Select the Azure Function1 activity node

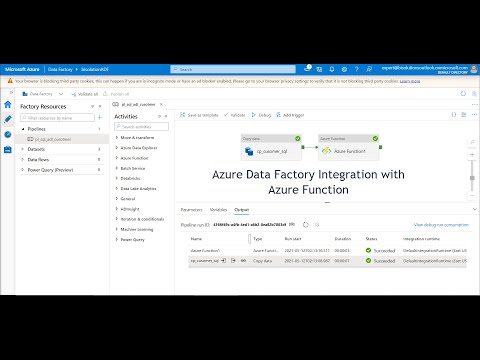(x=348, y=147)
